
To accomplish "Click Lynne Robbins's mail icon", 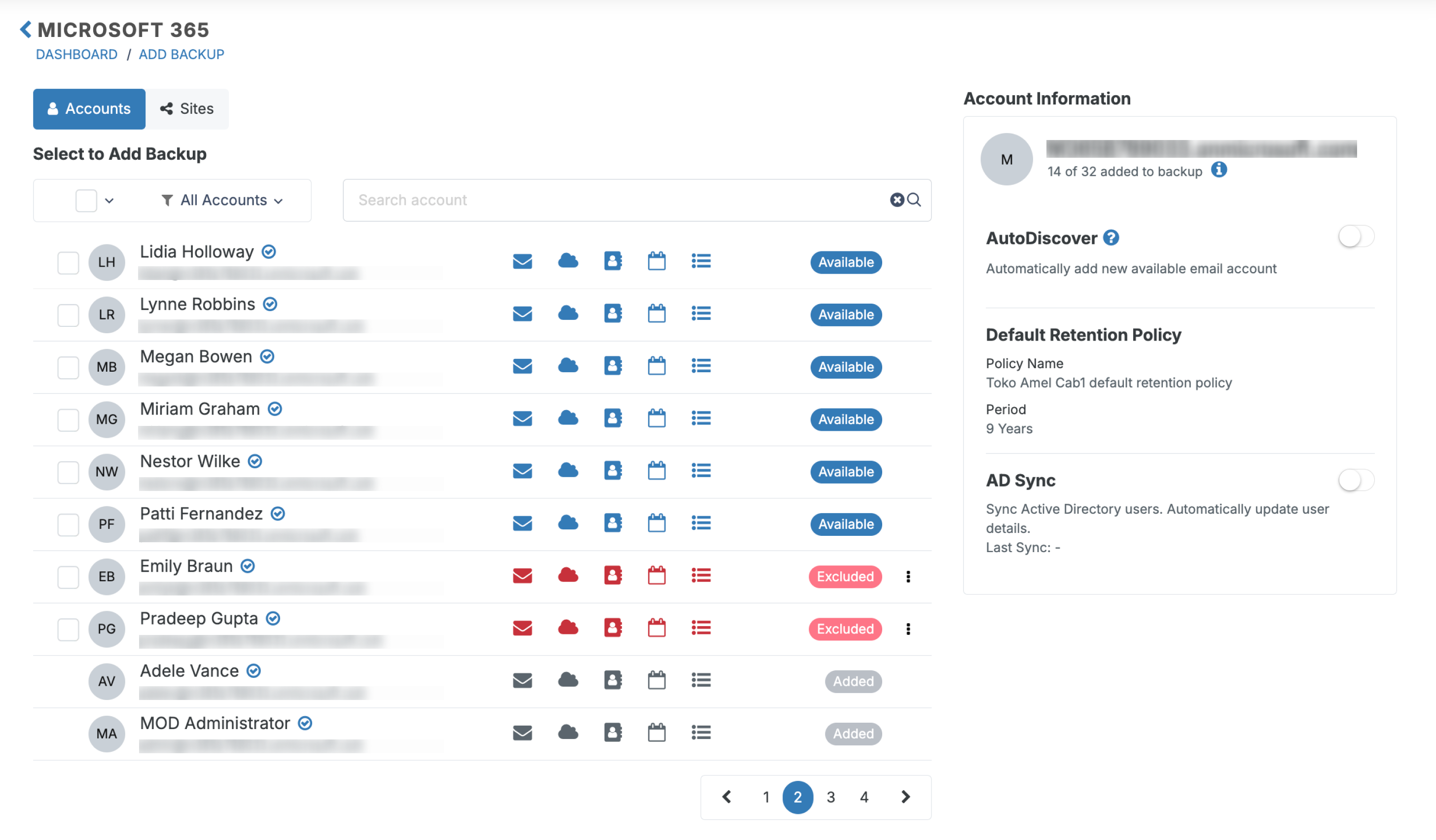I will click(523, 314).
